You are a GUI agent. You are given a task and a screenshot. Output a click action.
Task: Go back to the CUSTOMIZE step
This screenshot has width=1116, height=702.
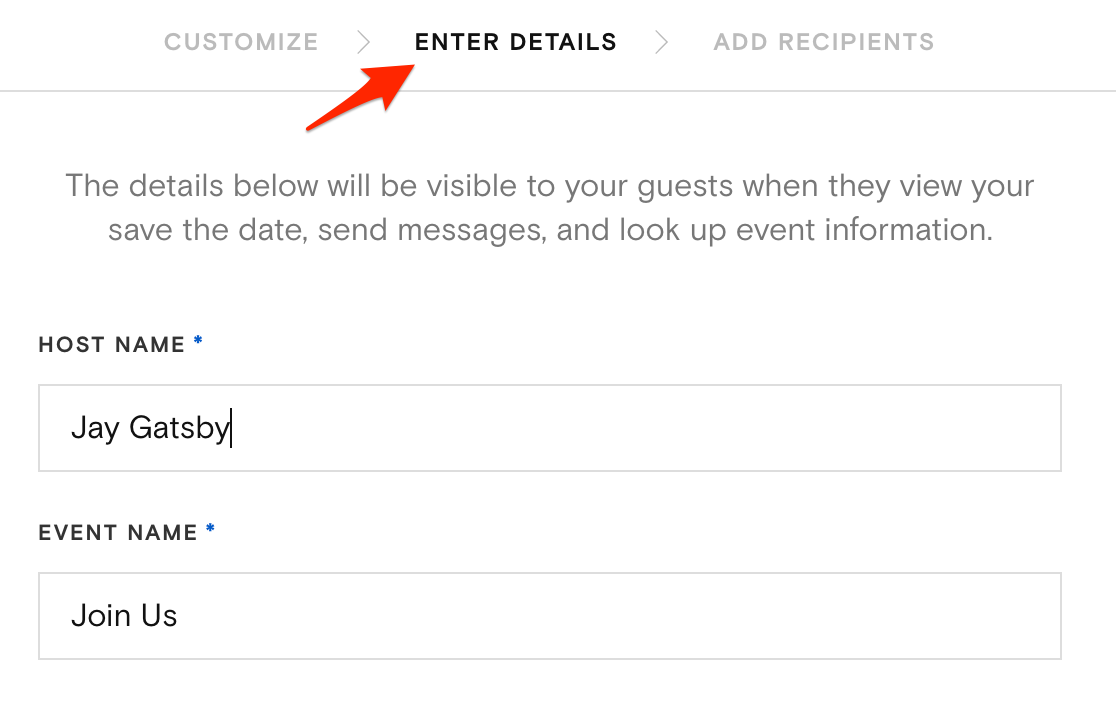(241, 42)
